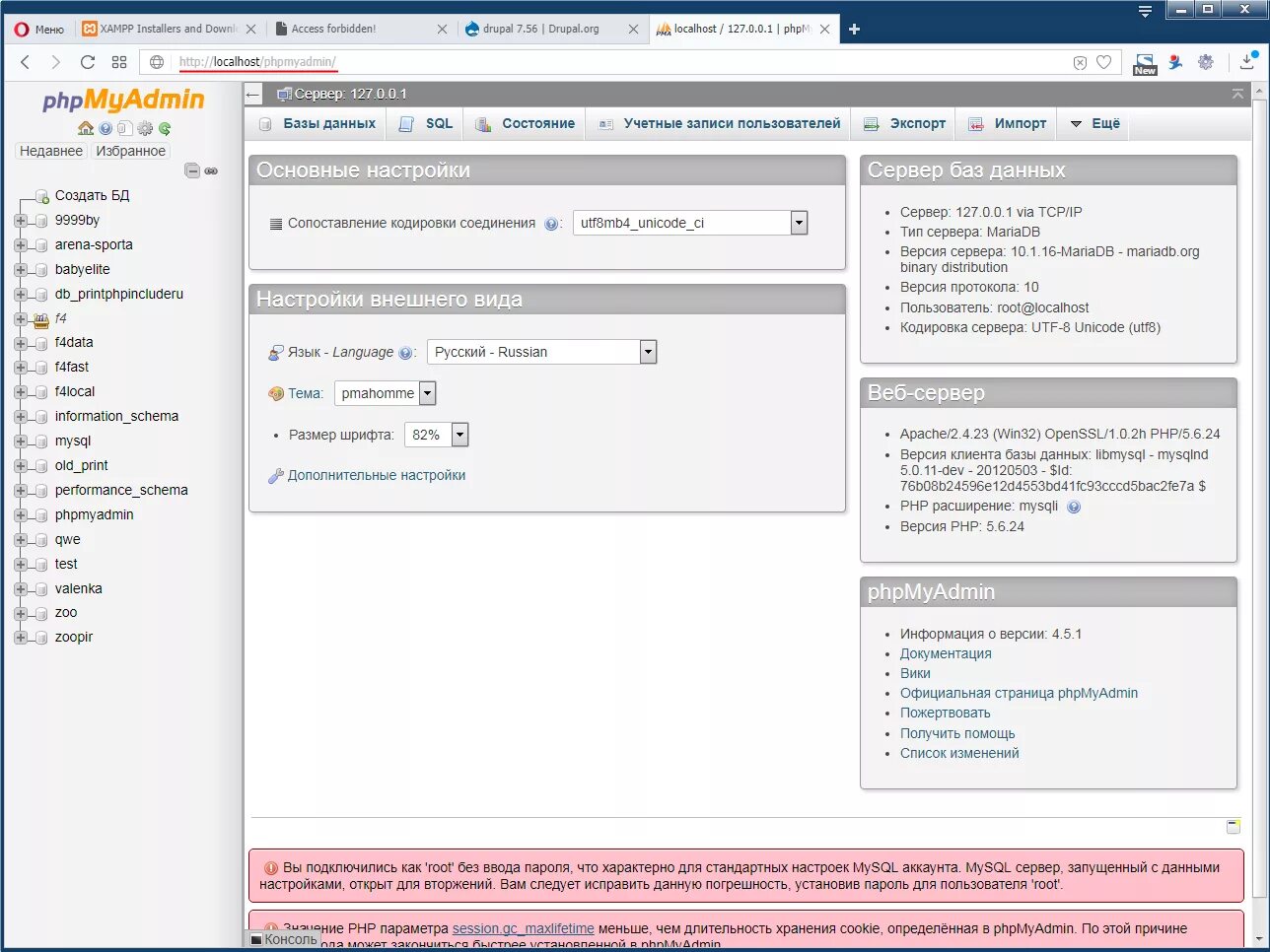Click the ad-blocker shield icon in address bar
Image resolution: width=1270 pixels, height=952 pixels.
pos(1080,62)
